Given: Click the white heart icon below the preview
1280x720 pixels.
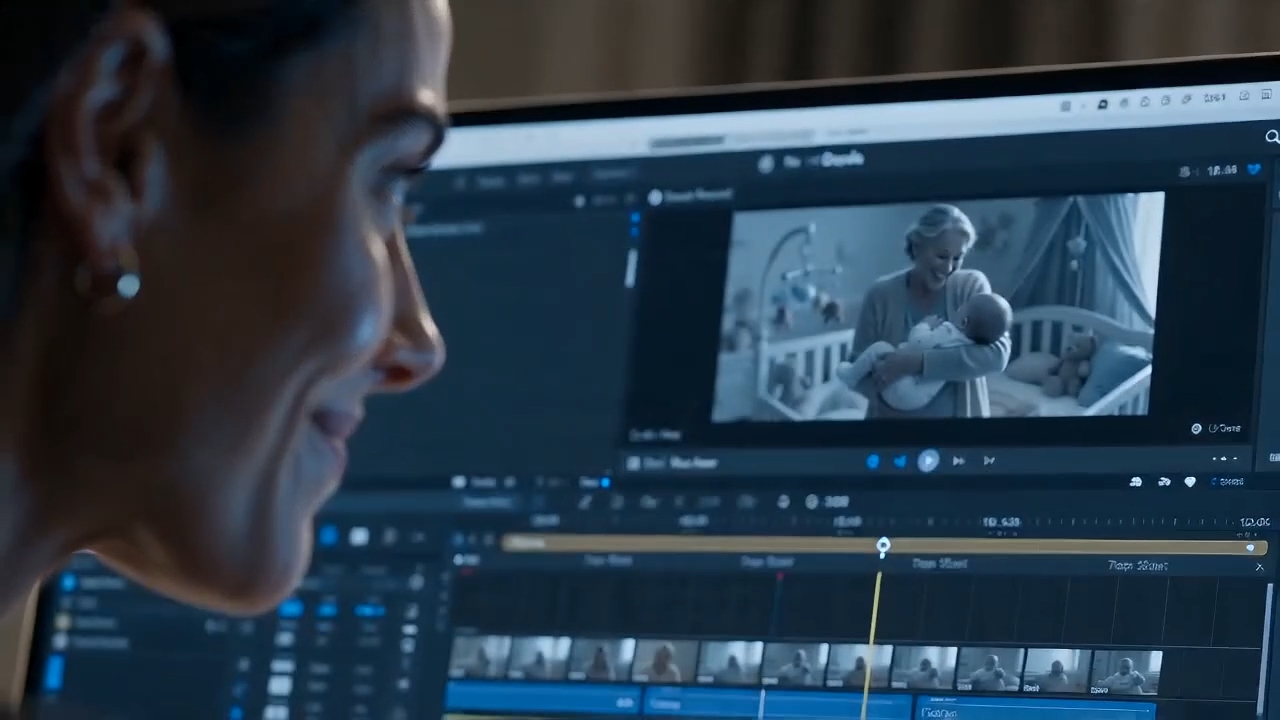Looking at the screenshot, I should click(x=1190, y=482).
